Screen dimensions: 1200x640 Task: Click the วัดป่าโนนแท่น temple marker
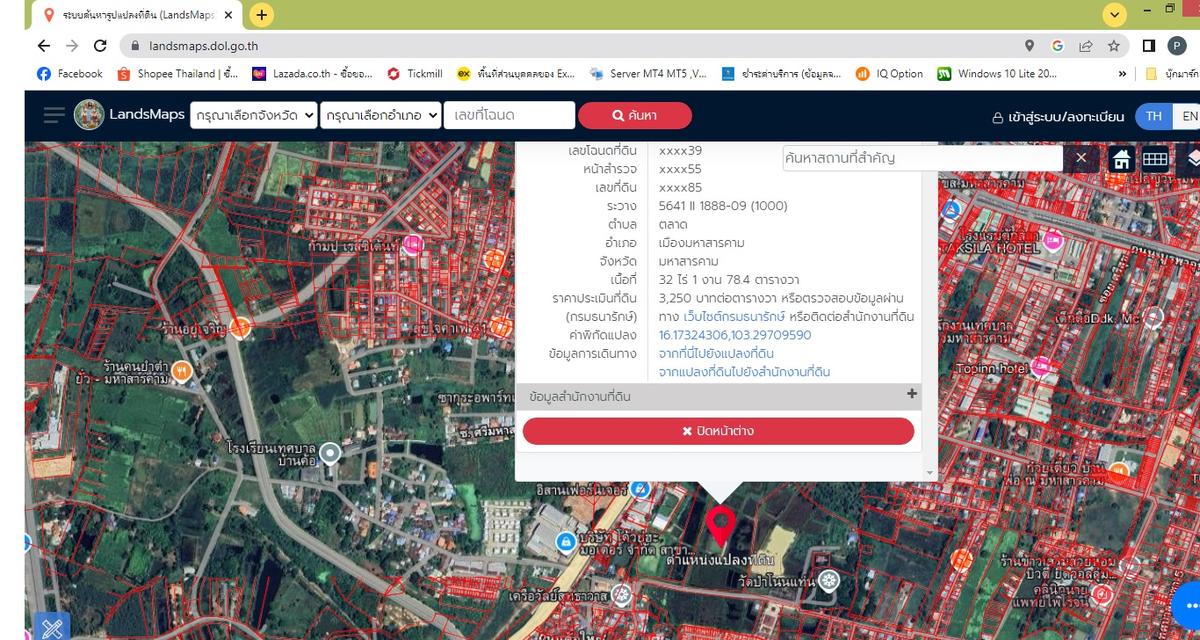tap(829, 581)
